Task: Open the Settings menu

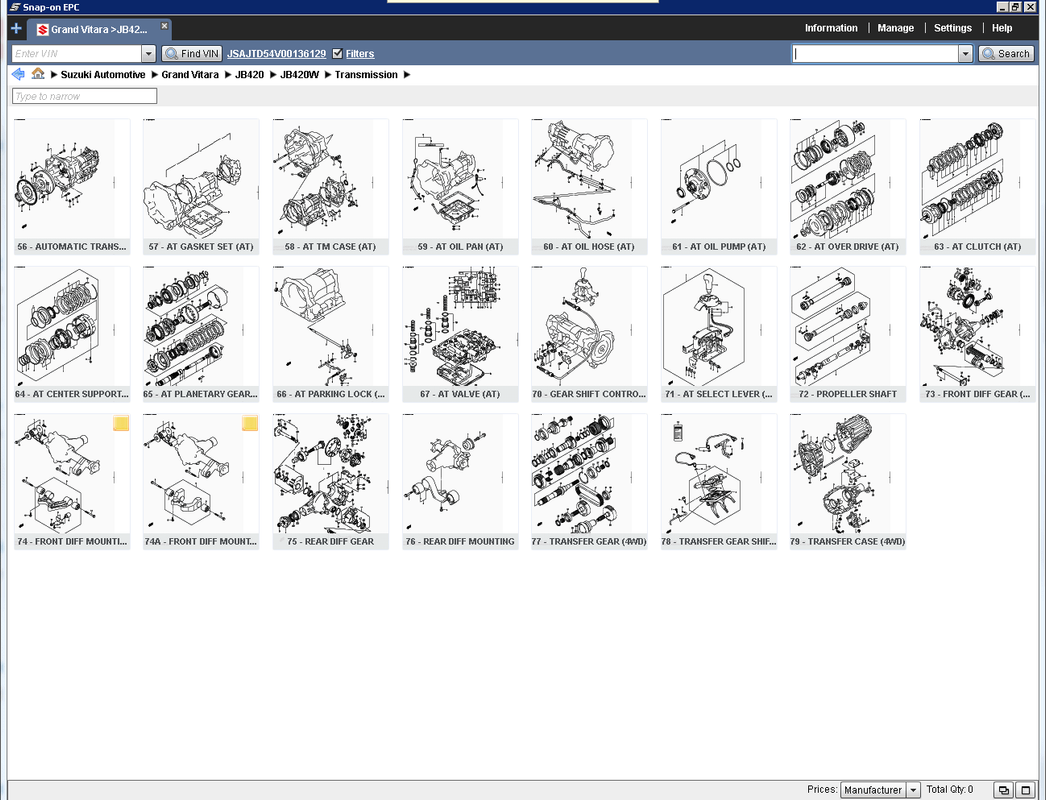Action: click(953, 28)
